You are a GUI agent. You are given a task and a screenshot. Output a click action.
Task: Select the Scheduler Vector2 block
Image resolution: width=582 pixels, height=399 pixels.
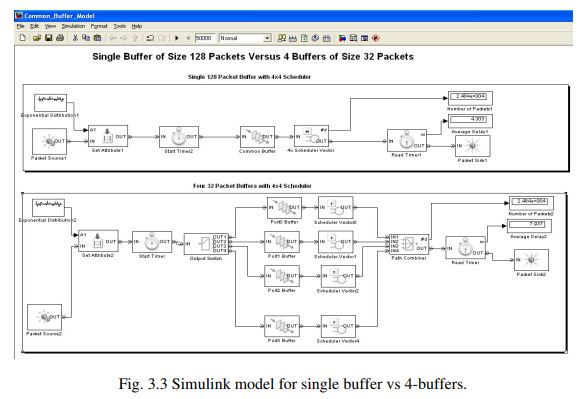point(338,276)
